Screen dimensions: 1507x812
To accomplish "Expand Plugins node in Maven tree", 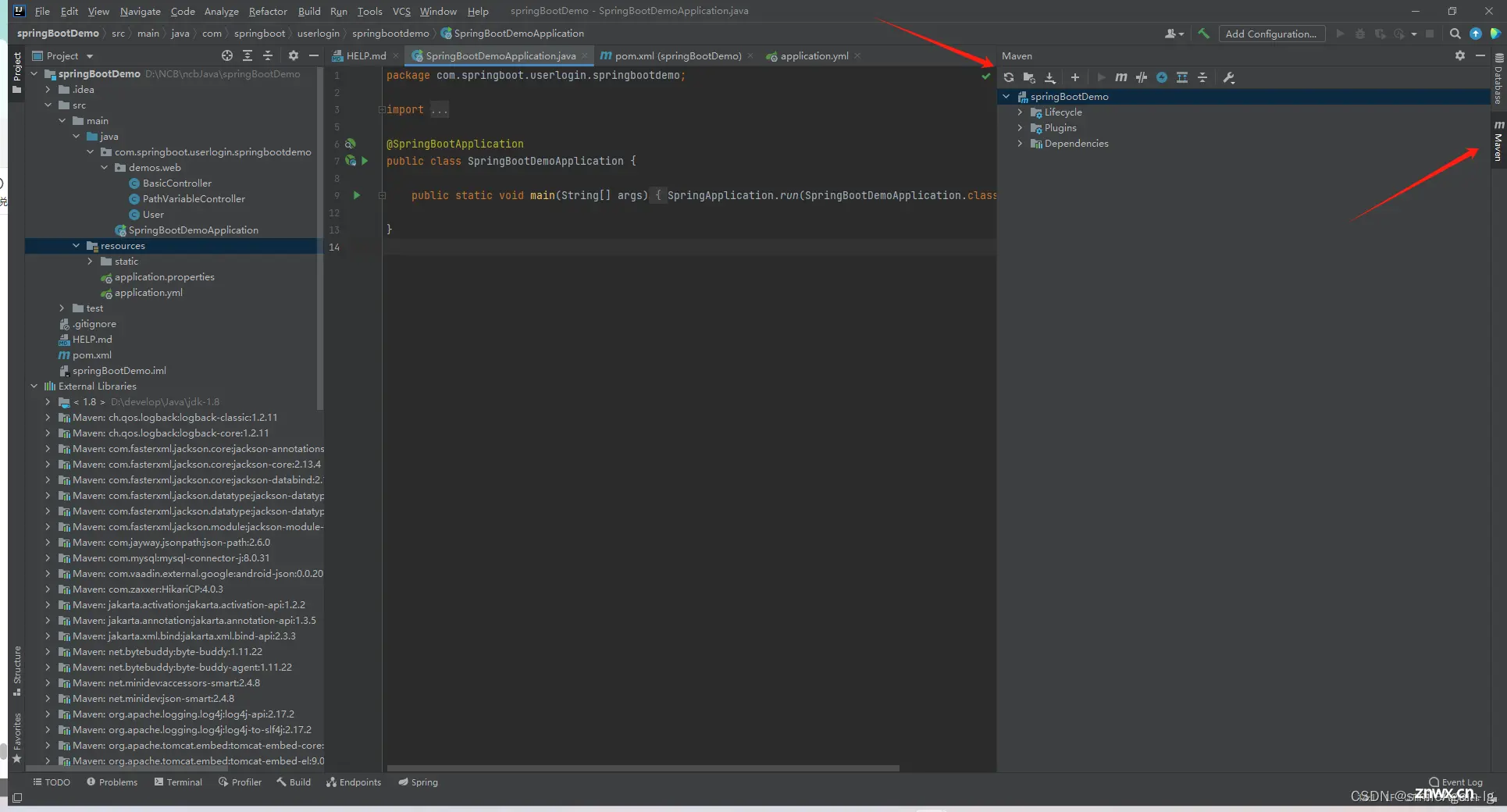I will click(1020, 128).
